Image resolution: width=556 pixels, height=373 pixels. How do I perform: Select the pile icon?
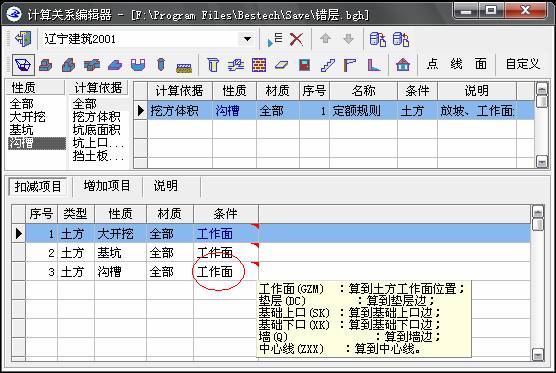pyautogui.click(x=161, y=65)
